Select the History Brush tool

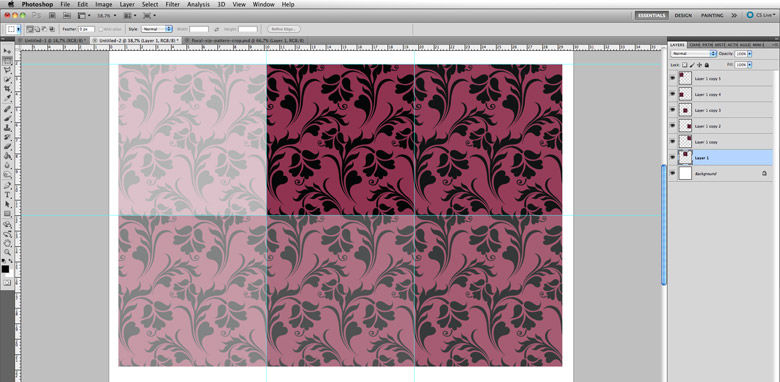point(7,137)
